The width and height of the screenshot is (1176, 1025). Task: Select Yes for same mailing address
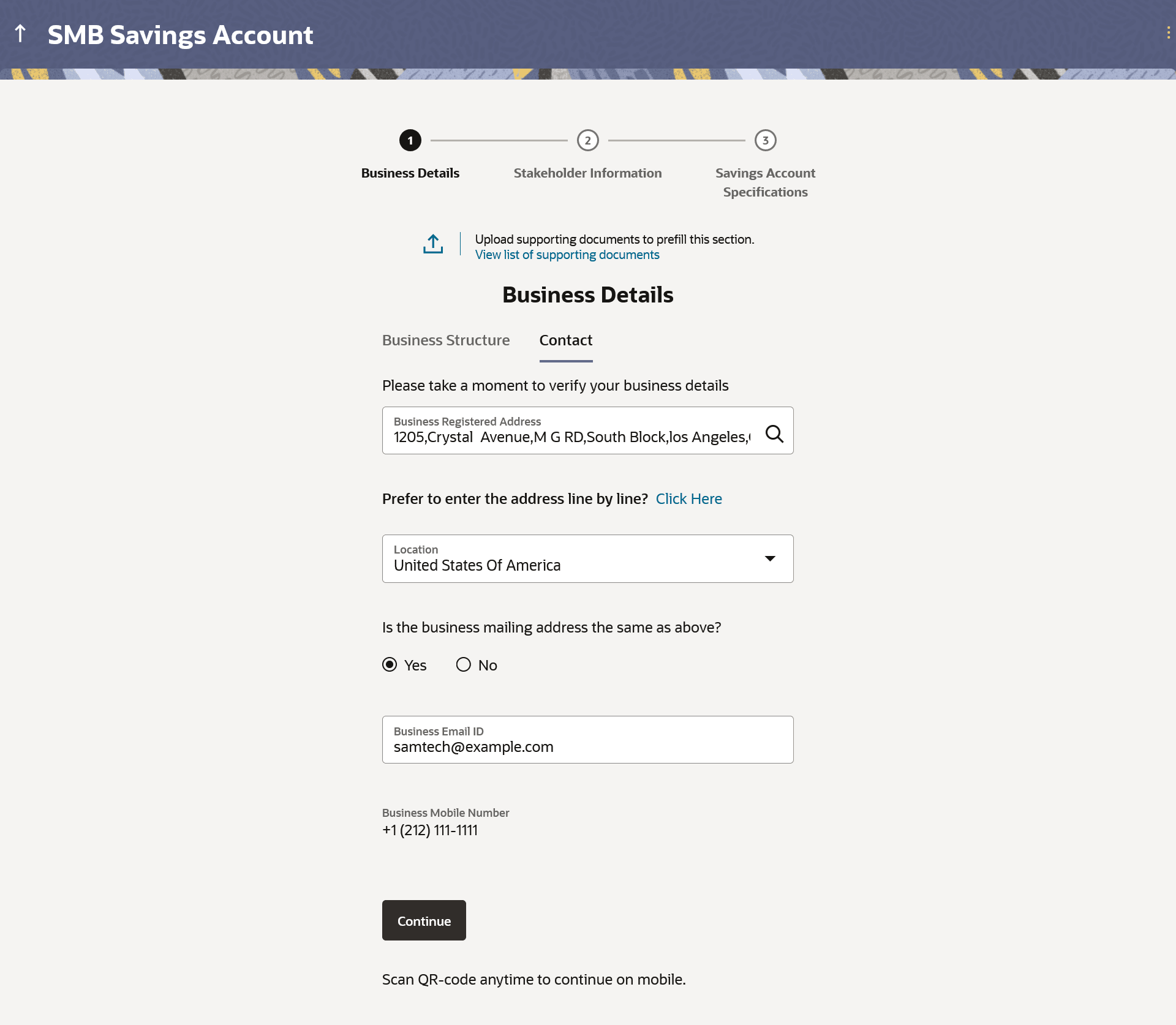(390, 664)
